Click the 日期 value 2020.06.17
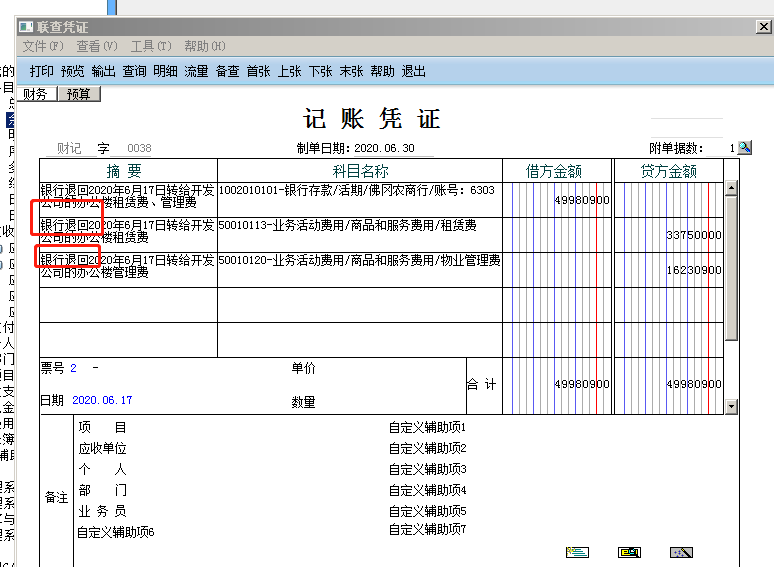 [x=102, y=400]
